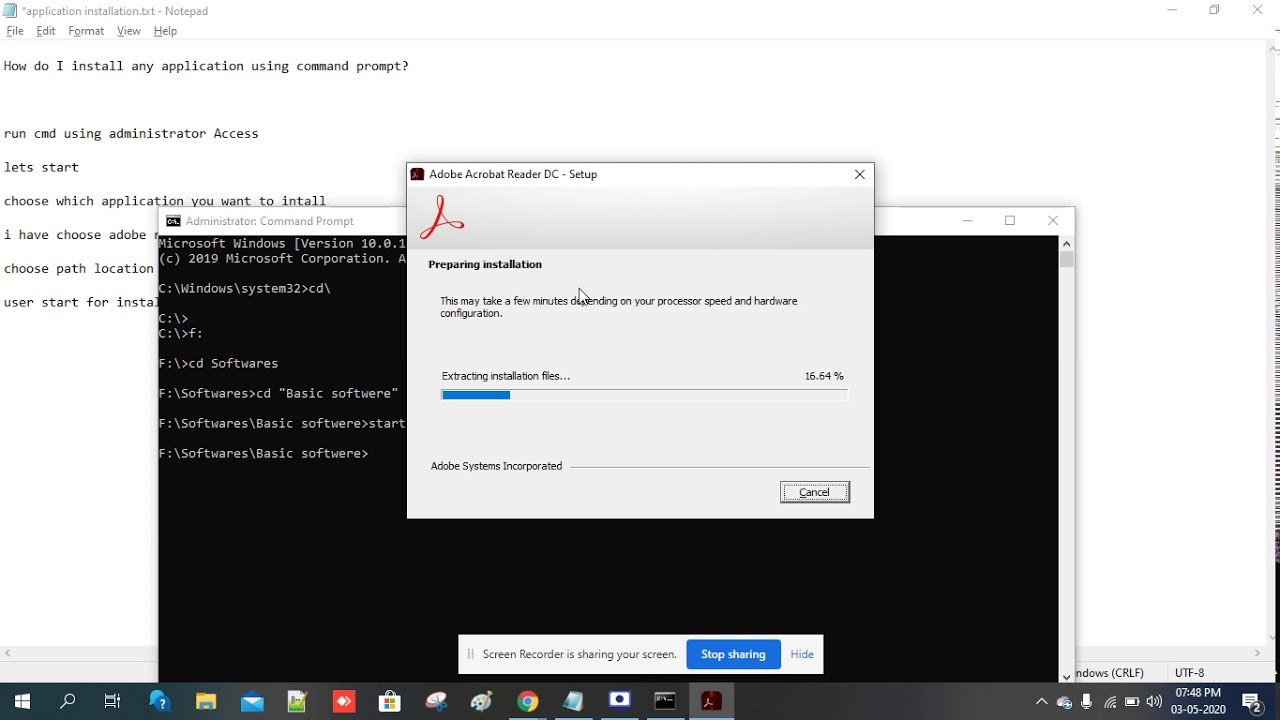Viewport: 1280px width, 720px height.
Task: Switch to Adobe Reader setup taskbar icon
Action: (711, 701)
